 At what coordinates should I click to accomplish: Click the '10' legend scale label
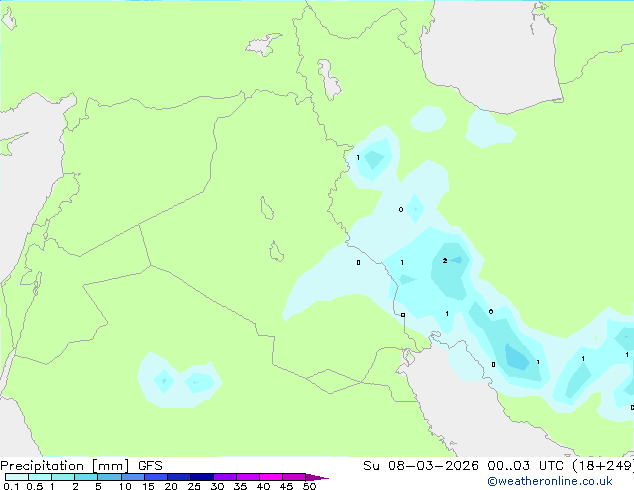(x=125, y=486)
